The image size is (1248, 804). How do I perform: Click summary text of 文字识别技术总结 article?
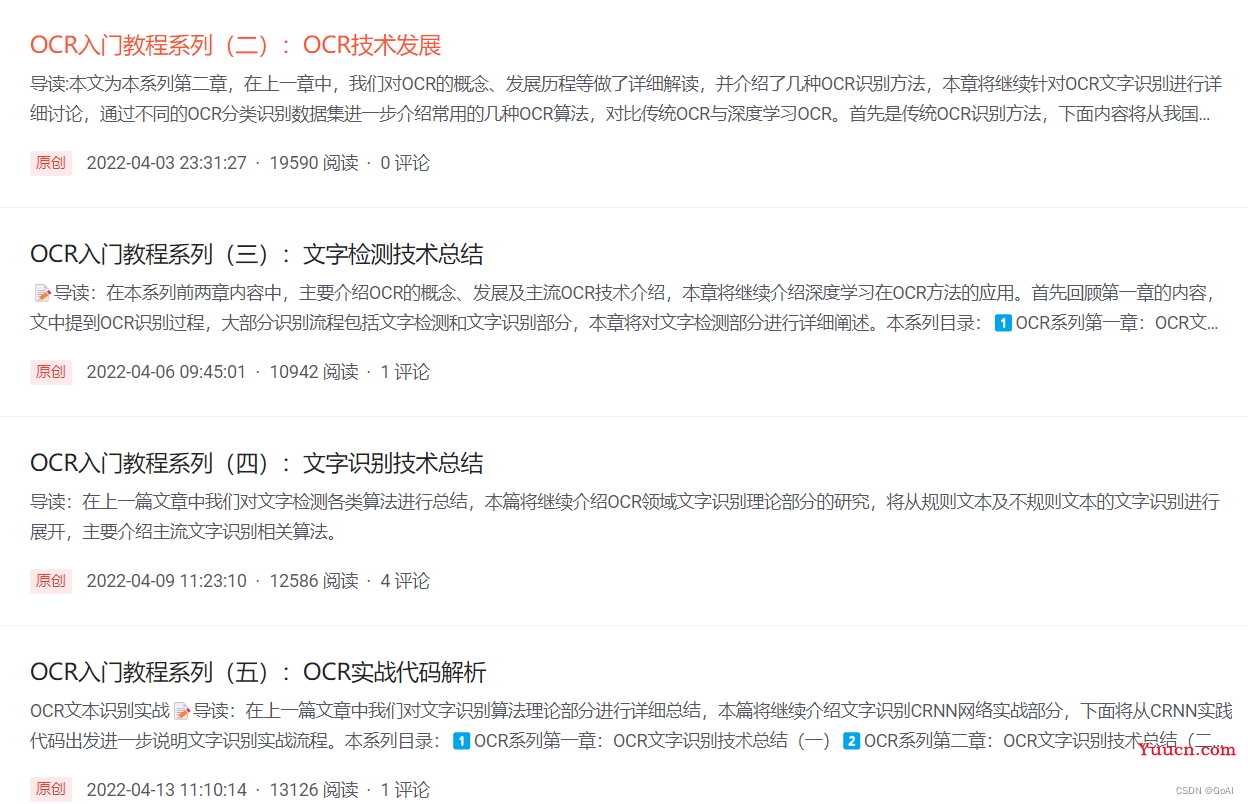tap(625, 516)
